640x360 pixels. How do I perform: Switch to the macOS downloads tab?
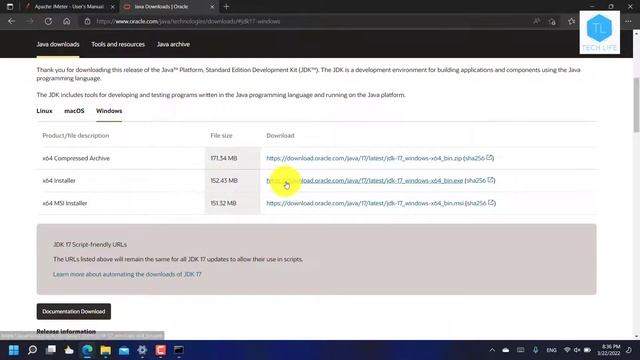(74, 111)
